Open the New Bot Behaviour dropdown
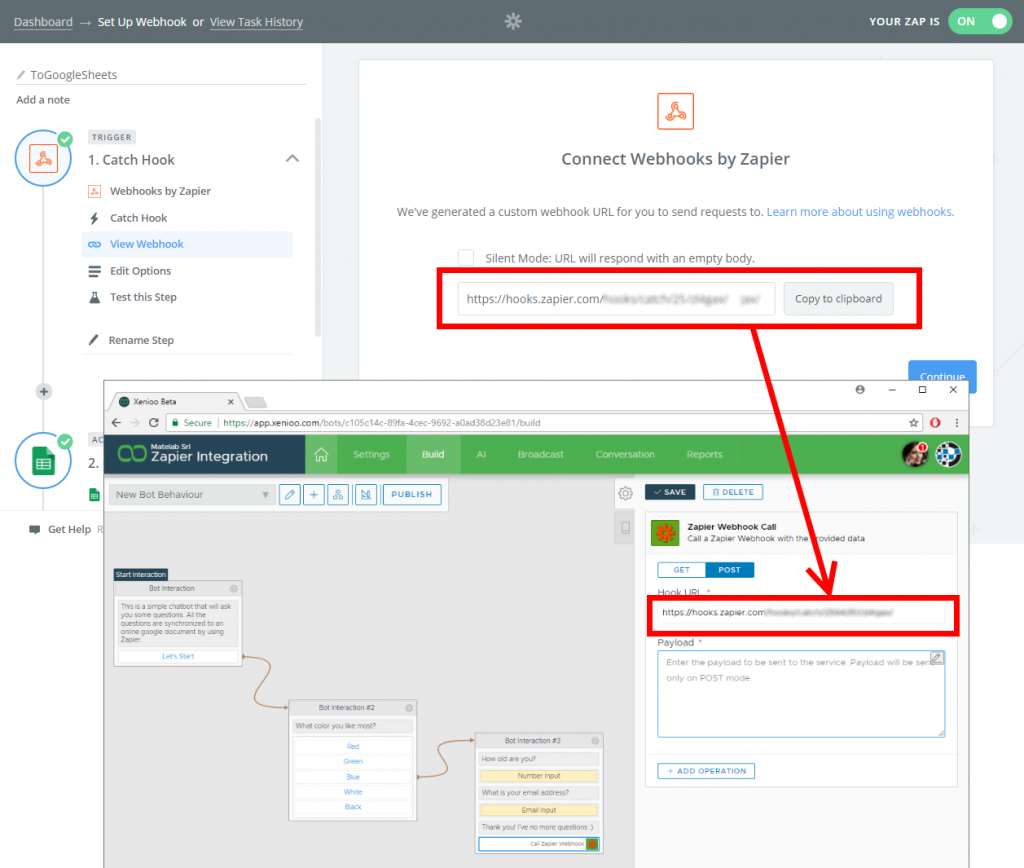Screen dimensions: 1024x868 [x=192, y=494]
